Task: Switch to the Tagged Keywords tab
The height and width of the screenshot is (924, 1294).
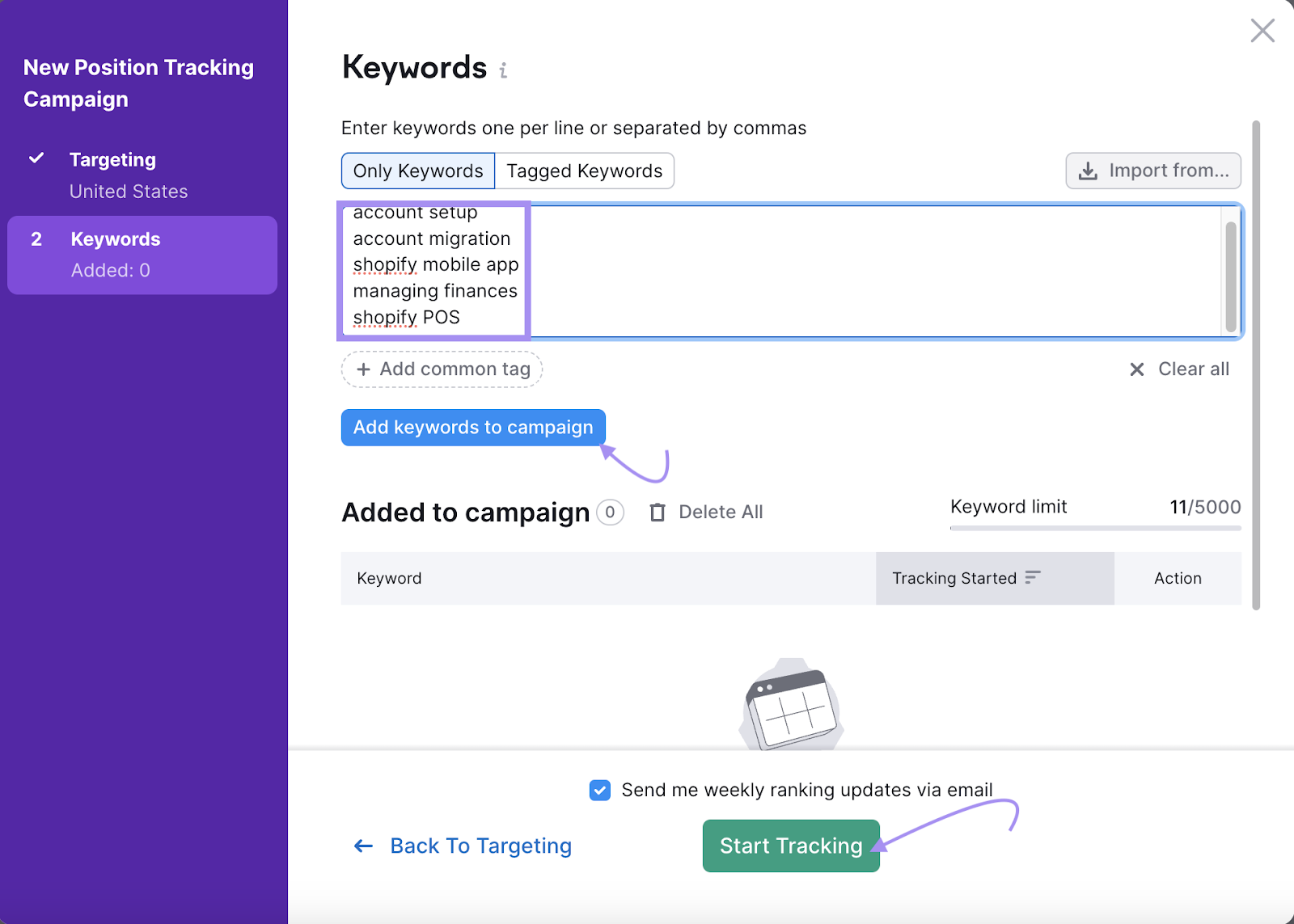Action: click(x=584, y=171)
